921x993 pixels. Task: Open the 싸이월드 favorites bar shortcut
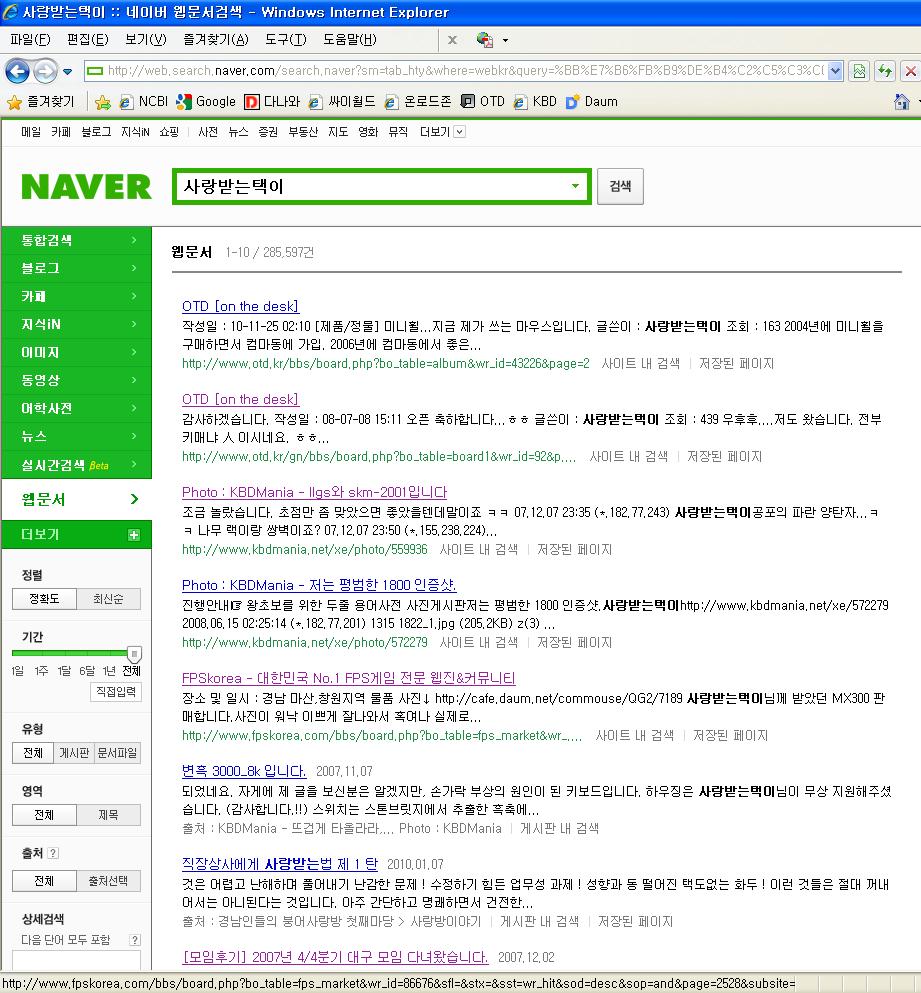click(342, 101)
